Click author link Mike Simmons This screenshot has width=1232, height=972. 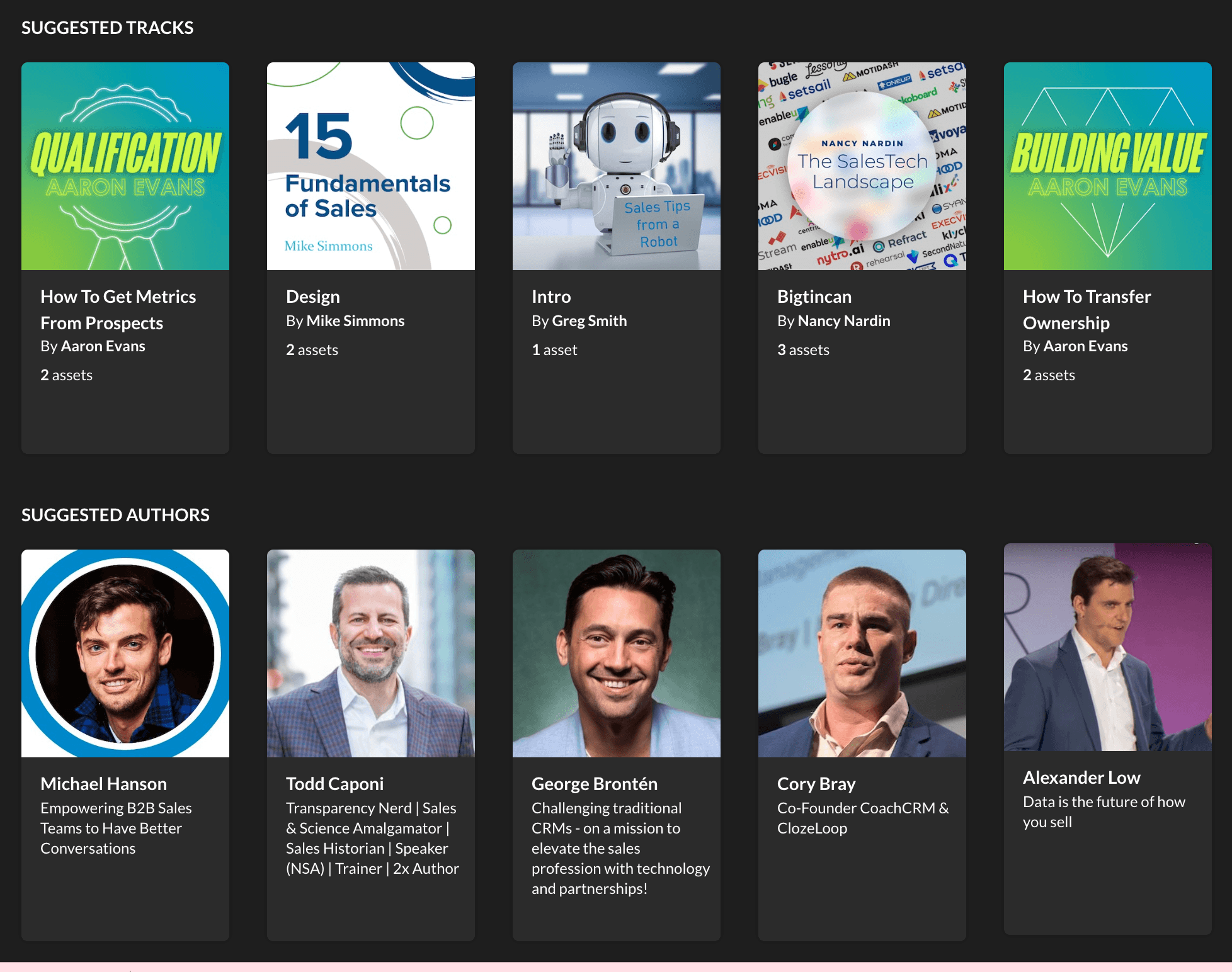pos(355,321)
